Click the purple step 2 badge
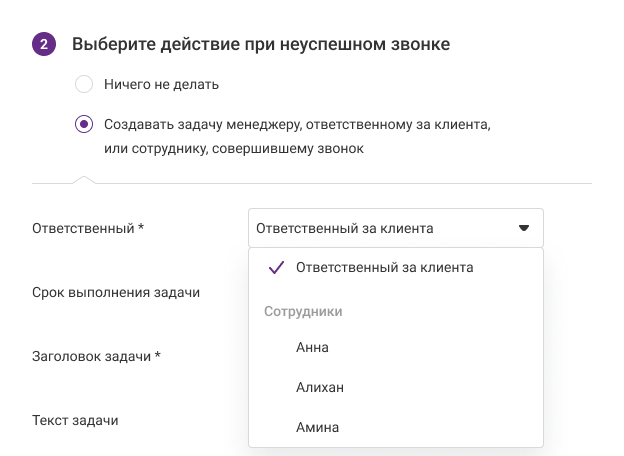The width and height of the screenshot is (624, 456). pyautogui.click(x=44, y=45)
